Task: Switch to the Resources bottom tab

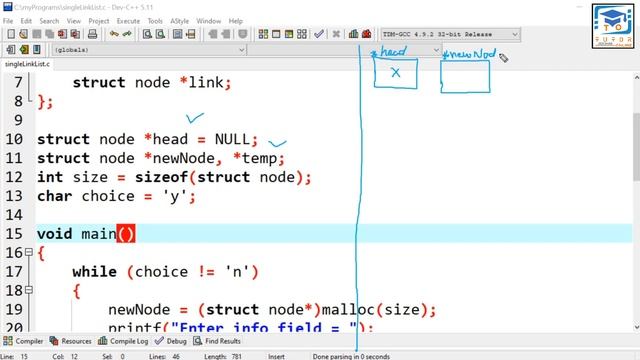Action: [71, 341]
